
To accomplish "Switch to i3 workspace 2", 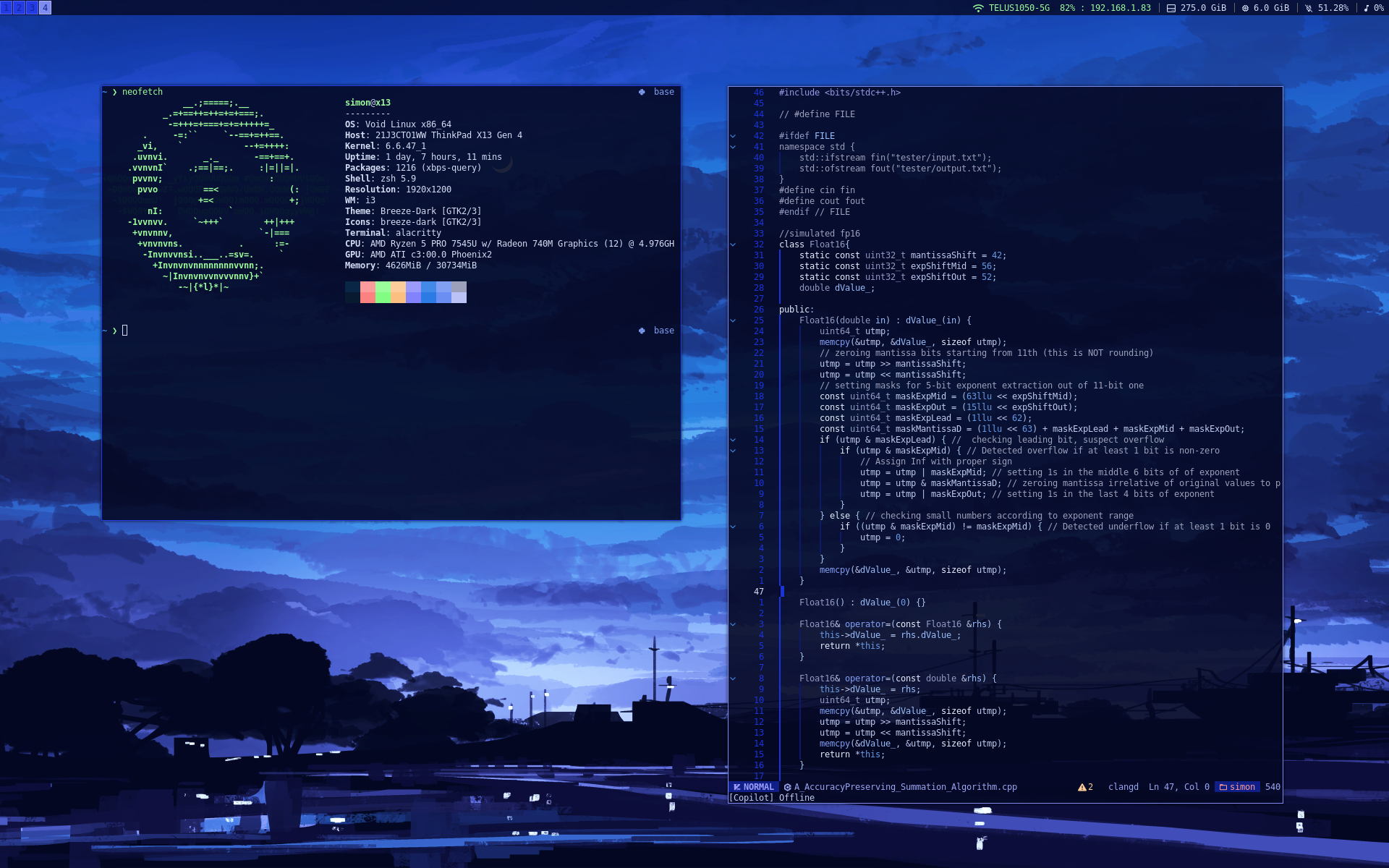I will (x=20, y=8).
